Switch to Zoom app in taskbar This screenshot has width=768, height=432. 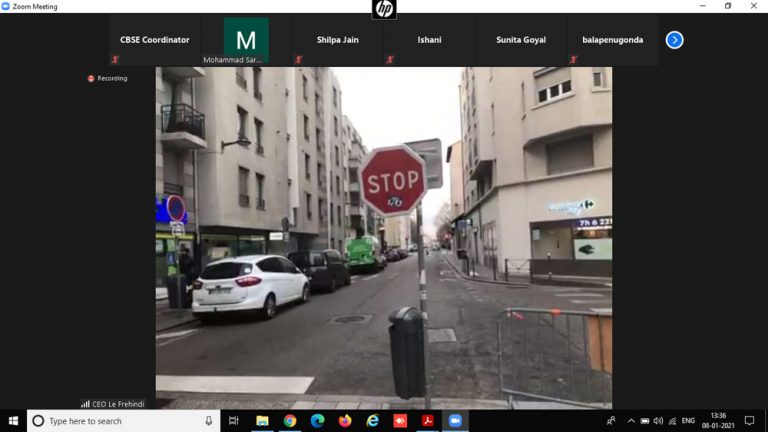tap(456, 421)
